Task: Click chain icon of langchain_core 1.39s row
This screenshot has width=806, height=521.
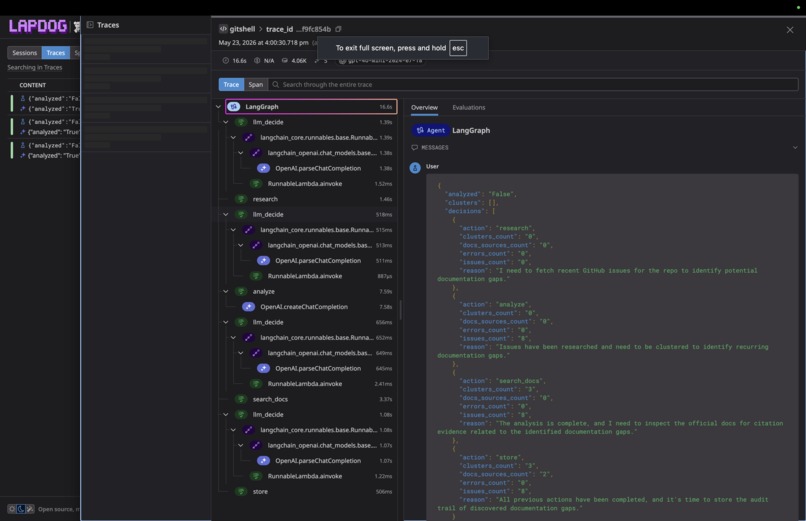Action: click(x=249, y=138)
